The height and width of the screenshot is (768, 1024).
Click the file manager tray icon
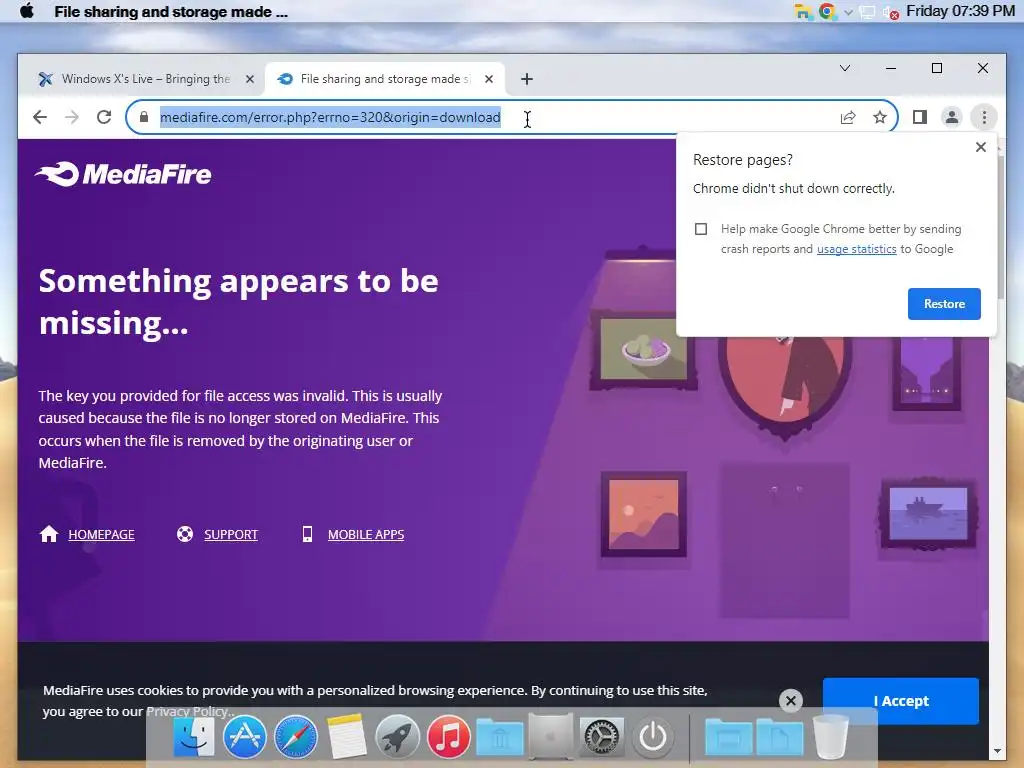pos(803,11)
